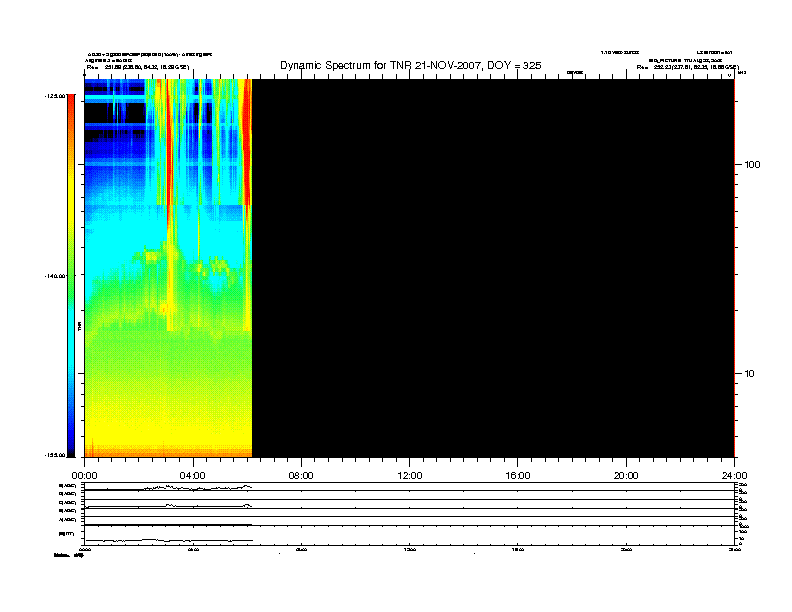Click the red vertical streak near 03:00
Screen dimensions: 792x612
click(x=170, y=151)
